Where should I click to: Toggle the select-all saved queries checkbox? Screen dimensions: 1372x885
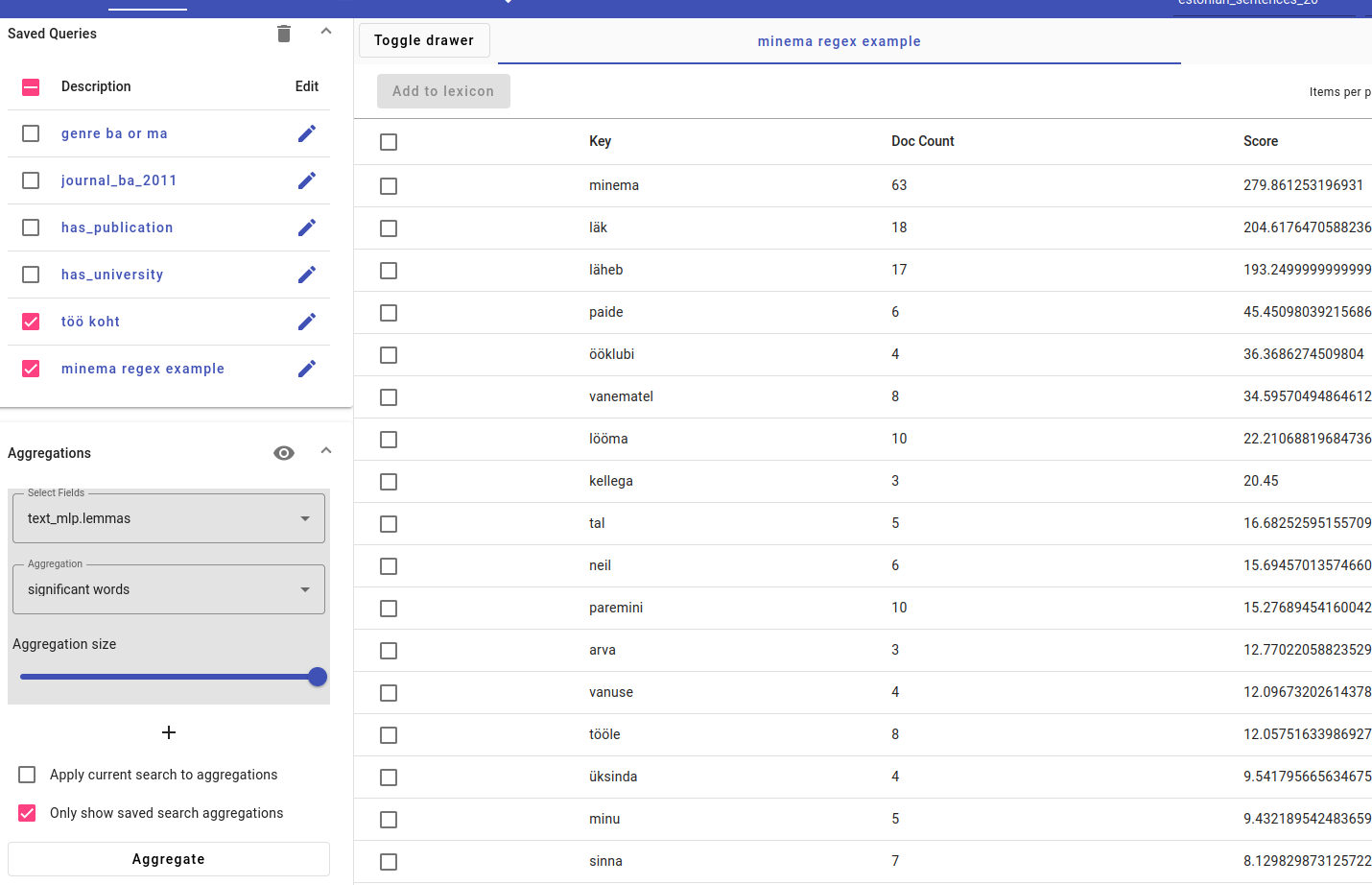pos(31,86)
